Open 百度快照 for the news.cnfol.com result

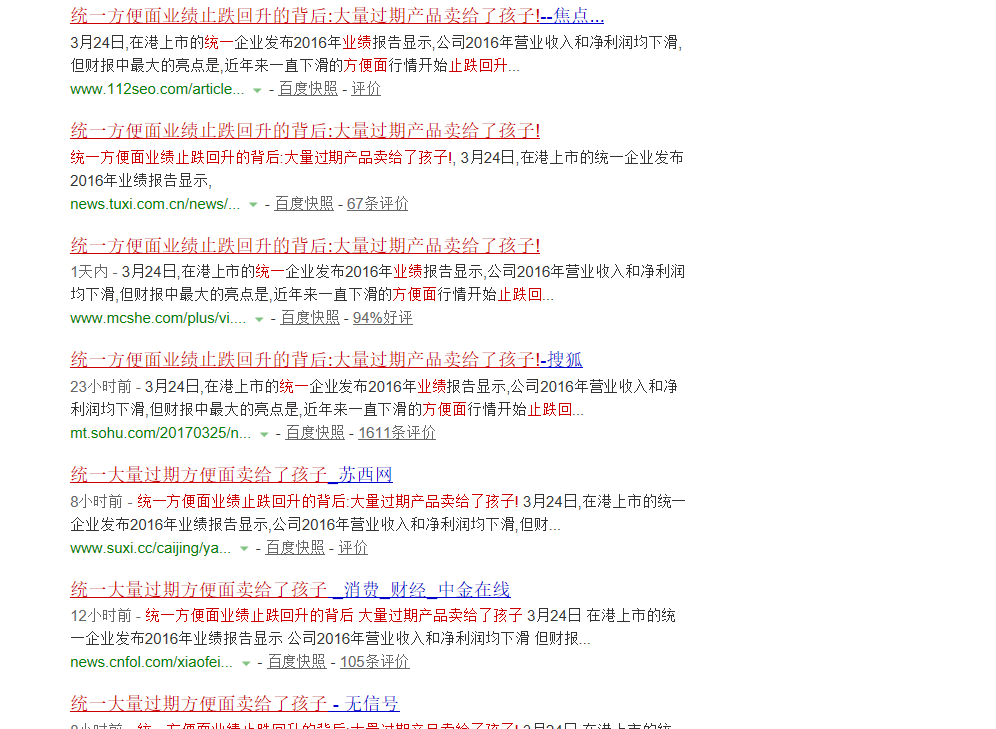pos(297,662)
